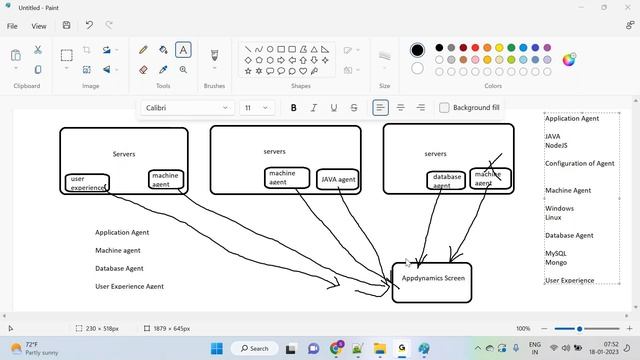Click the rectangular Select tool
Screen dimensions: 640x360
(x=67, y=55)
